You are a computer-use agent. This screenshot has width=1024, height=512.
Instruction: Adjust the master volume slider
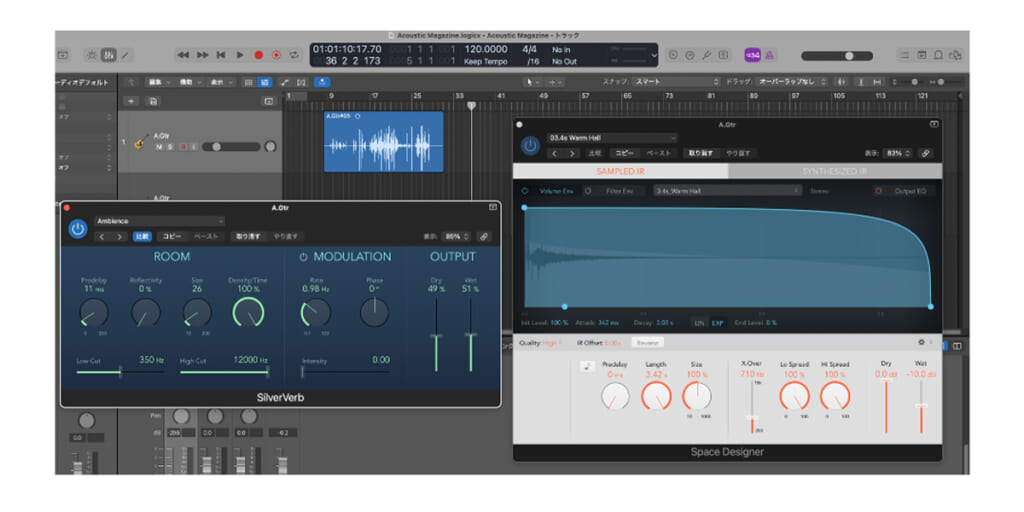837,56
